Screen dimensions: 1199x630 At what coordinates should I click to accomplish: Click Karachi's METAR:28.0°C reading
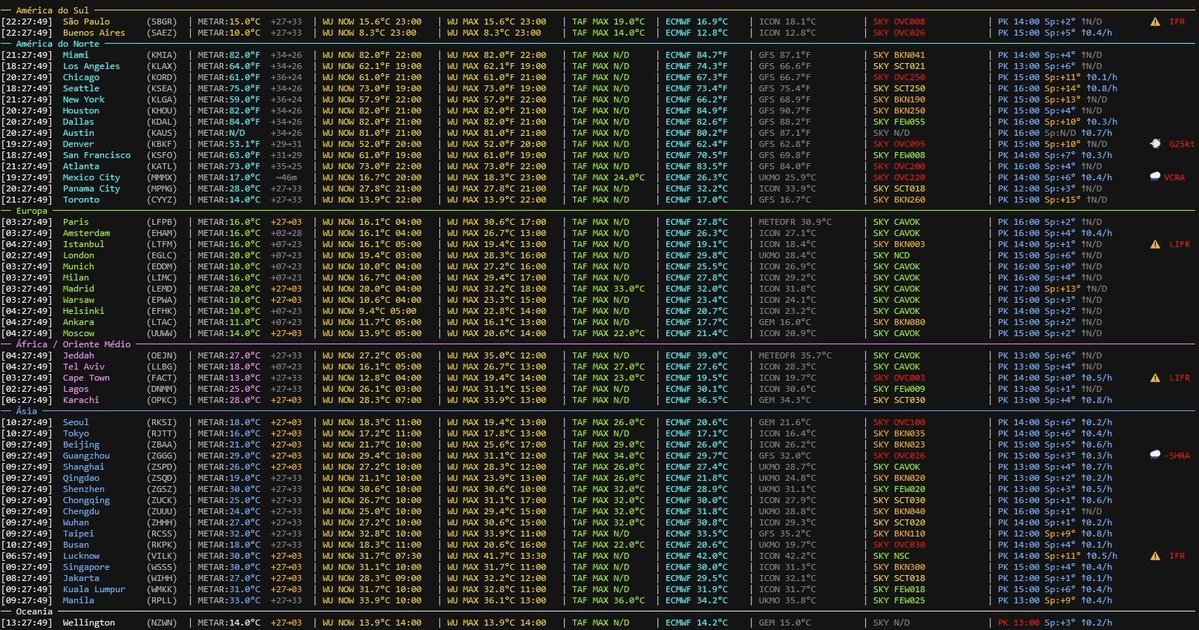tap(229, 400)
